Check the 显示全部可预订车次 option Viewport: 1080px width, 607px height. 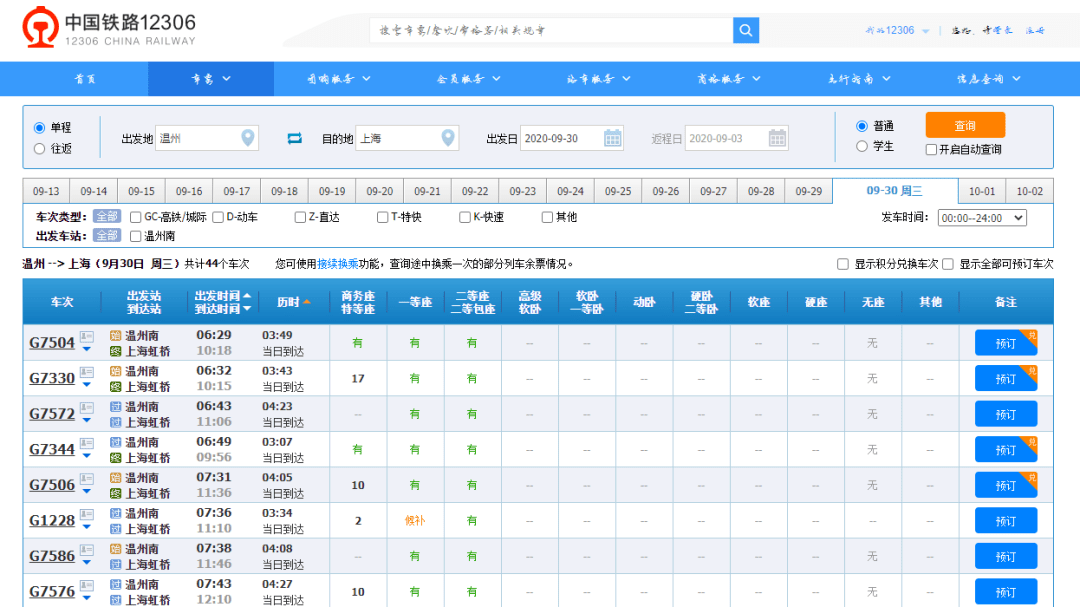[x=948, y=265]
